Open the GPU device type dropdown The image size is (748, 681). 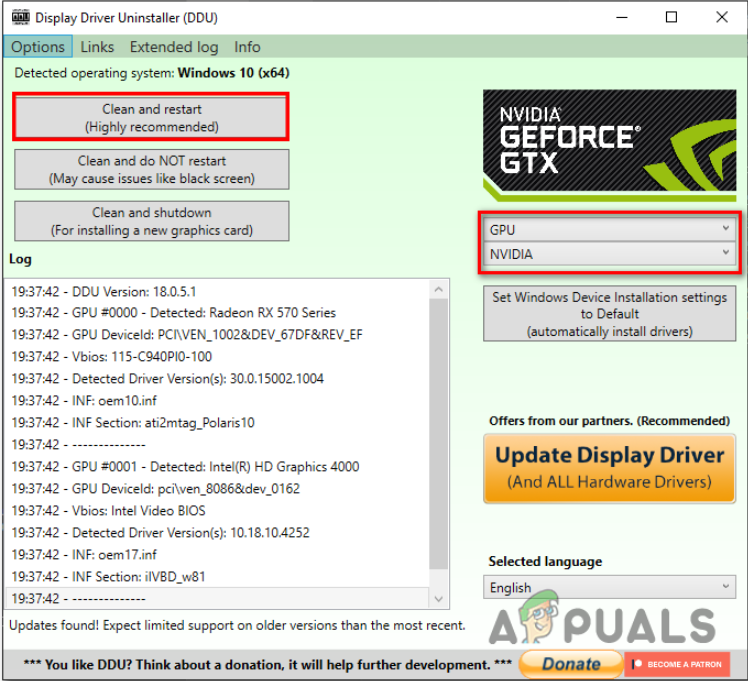pyautogui.click(x=609, y=229)
